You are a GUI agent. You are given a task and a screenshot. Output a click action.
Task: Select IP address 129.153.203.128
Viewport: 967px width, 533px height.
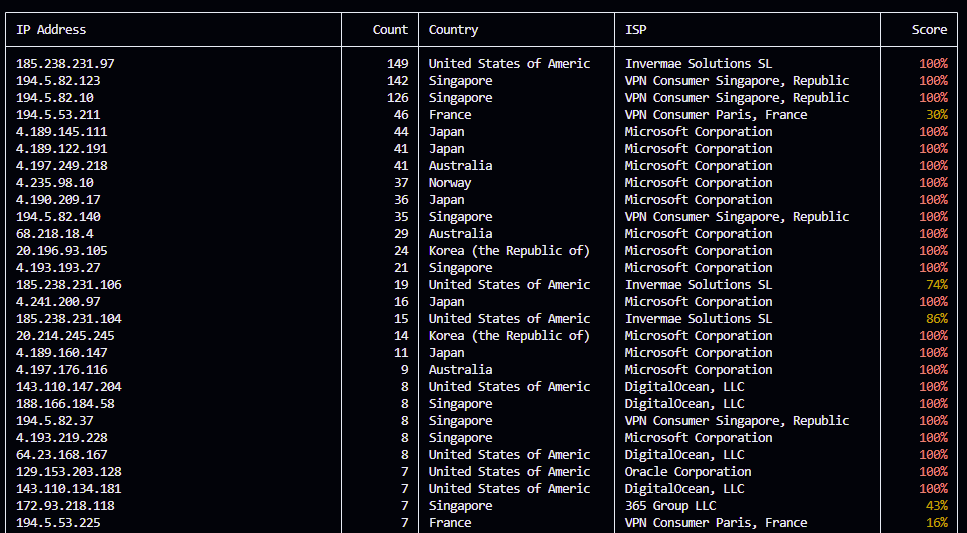pos(68,472)
